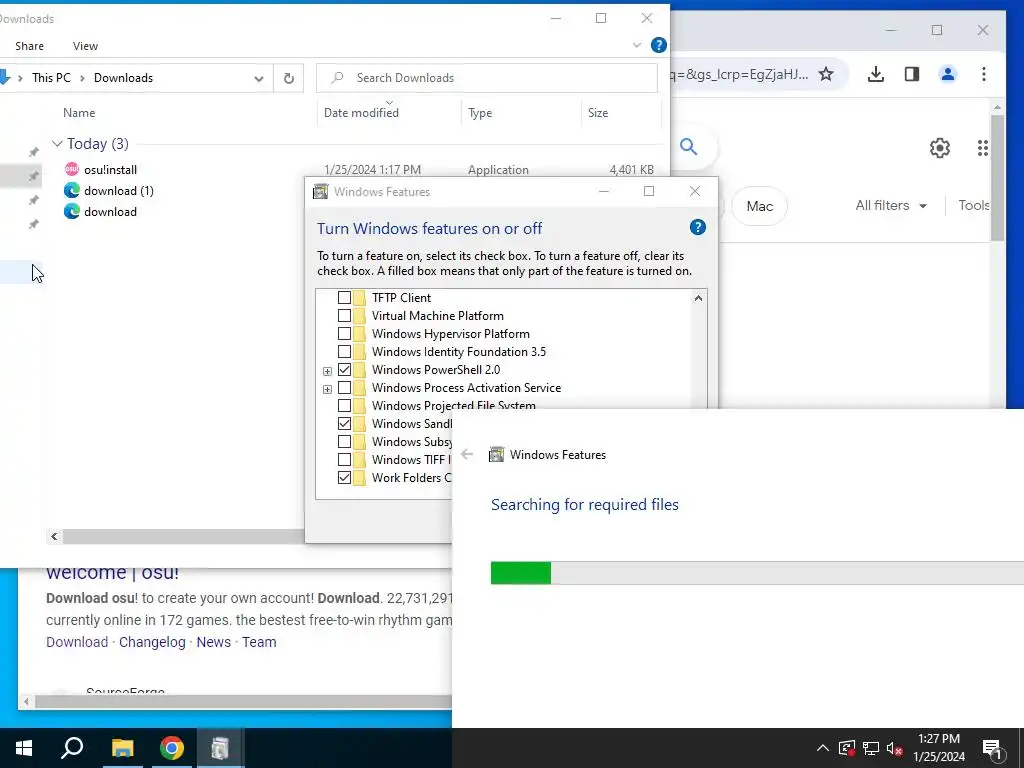This screenshot has width=1024, height=768.
Task: Toggle Chrome side panel icon
Action: [912, 74]
